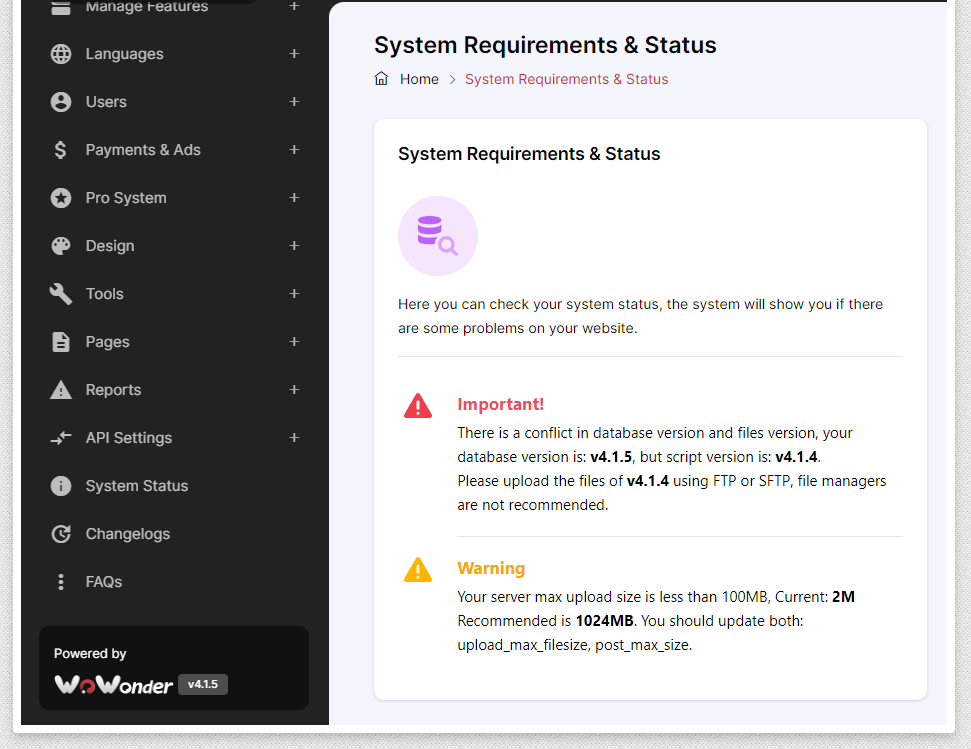This screenshot has width=971, height=749.
Task: Click the purple database search icon
Action: (x=438, y=236)
